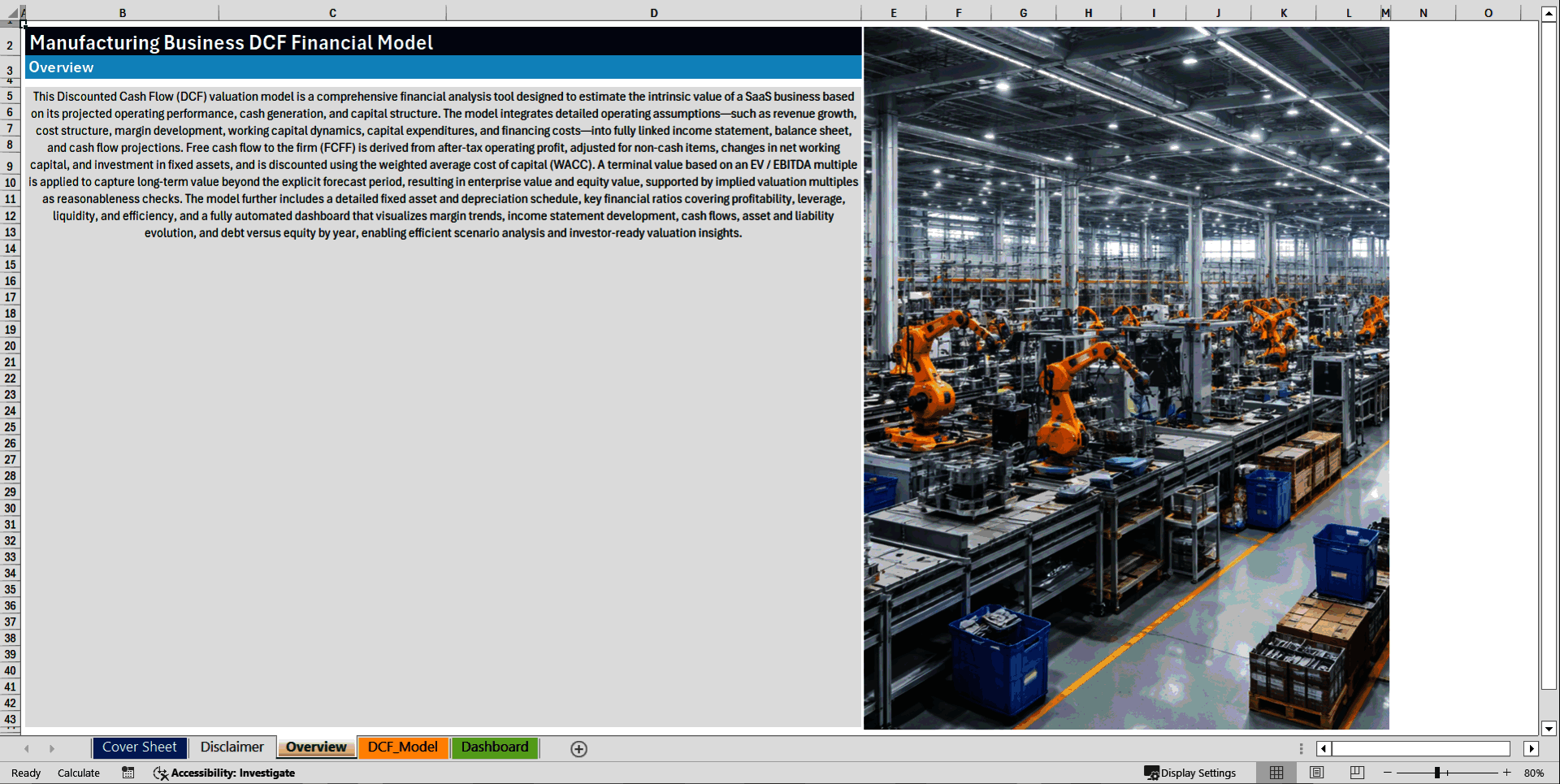Click Calculate in the status bar
1560x784 pixels.
pyautogui.click(x=78, y=773)
